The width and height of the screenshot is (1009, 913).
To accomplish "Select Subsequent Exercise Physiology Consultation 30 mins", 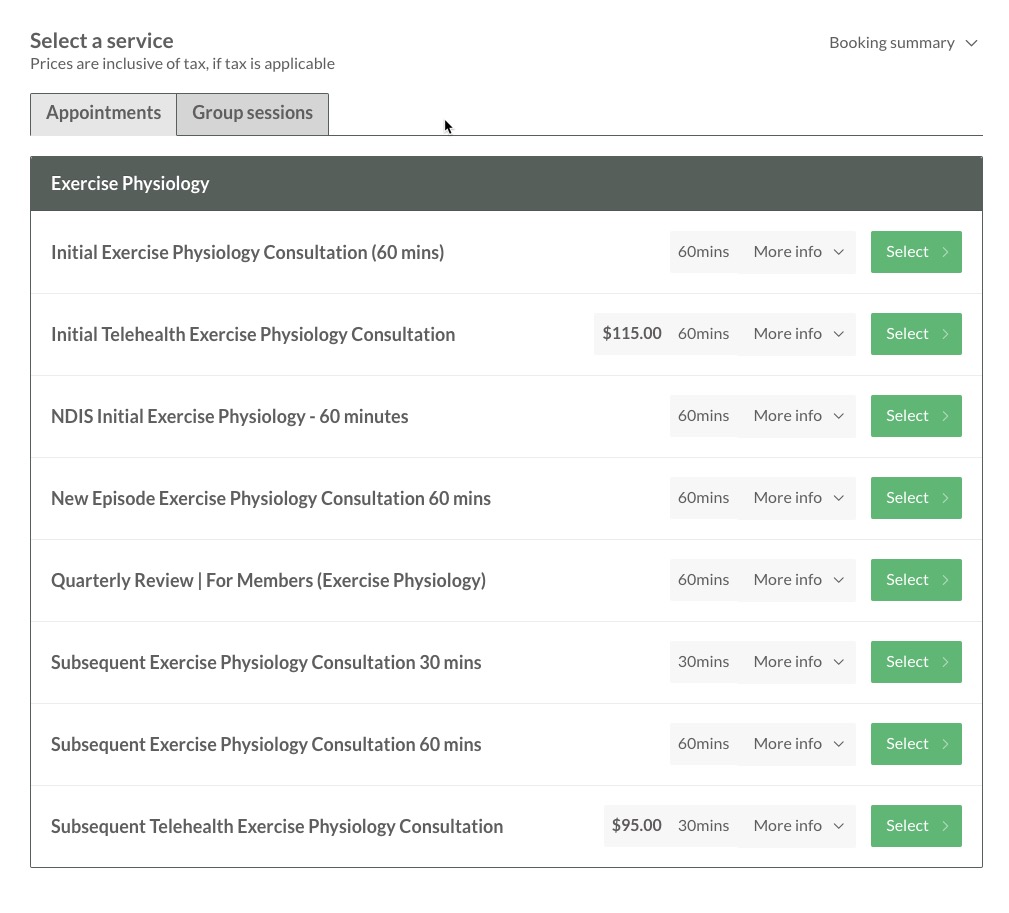I will point(916,662).
